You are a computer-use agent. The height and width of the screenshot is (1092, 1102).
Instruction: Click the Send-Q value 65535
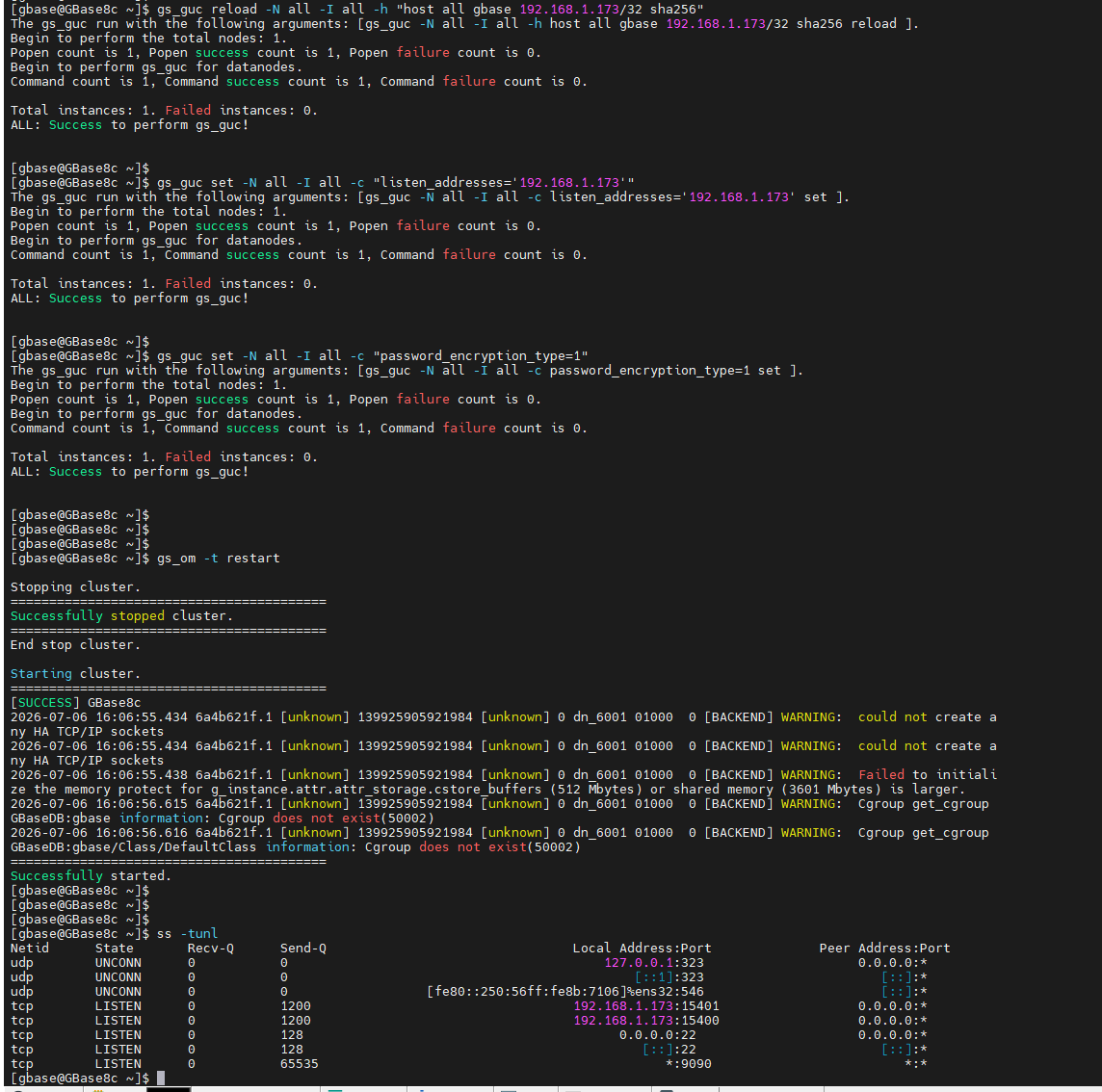299,1065
